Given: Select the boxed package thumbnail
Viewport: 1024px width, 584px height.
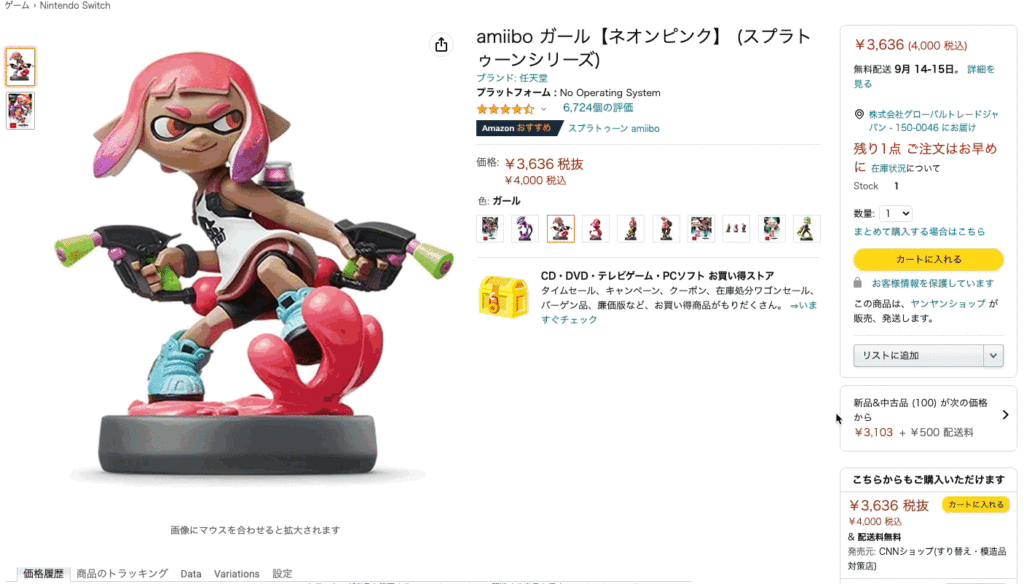Looking at the screenshot, I should tap(20, 110).
